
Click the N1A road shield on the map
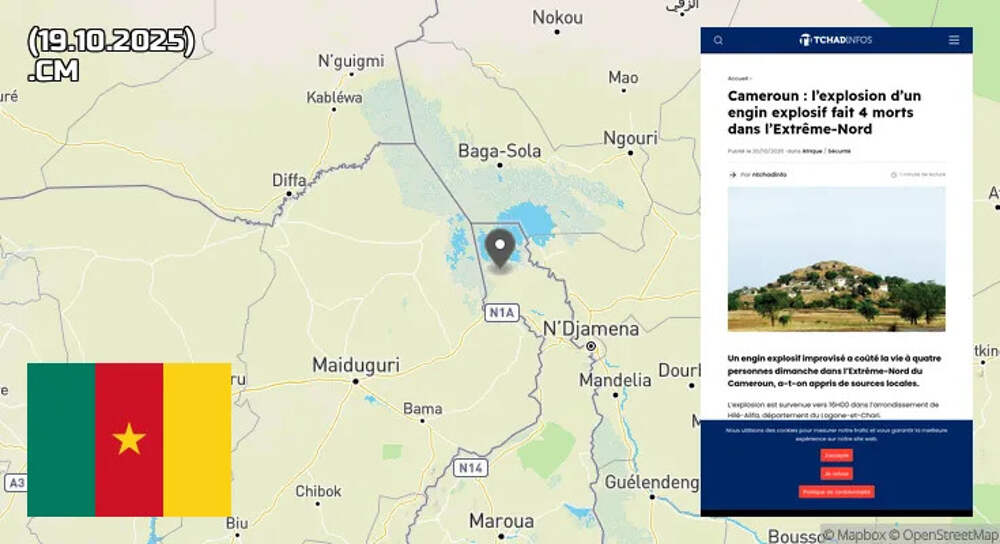point(501,312)
